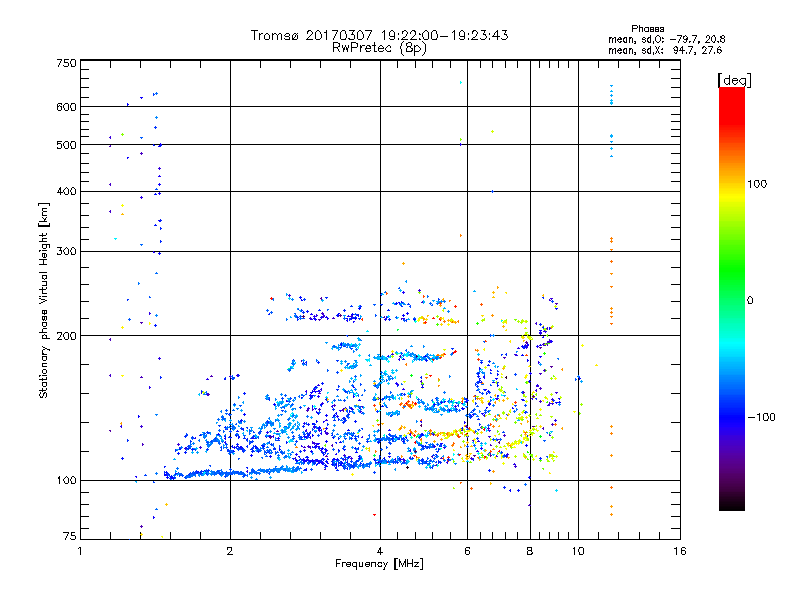Click y-axis tick label '600'
The image size is (800, 600).
click(66, 107)
